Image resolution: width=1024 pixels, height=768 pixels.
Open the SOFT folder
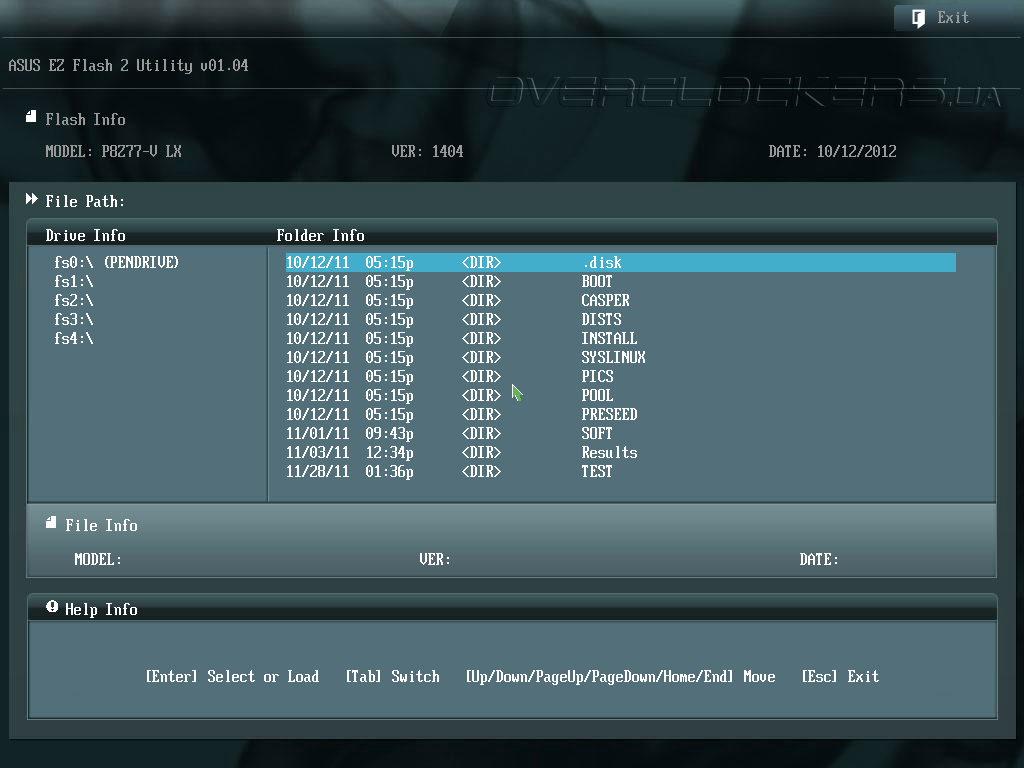pyautogui.click(x=597, y=433)
